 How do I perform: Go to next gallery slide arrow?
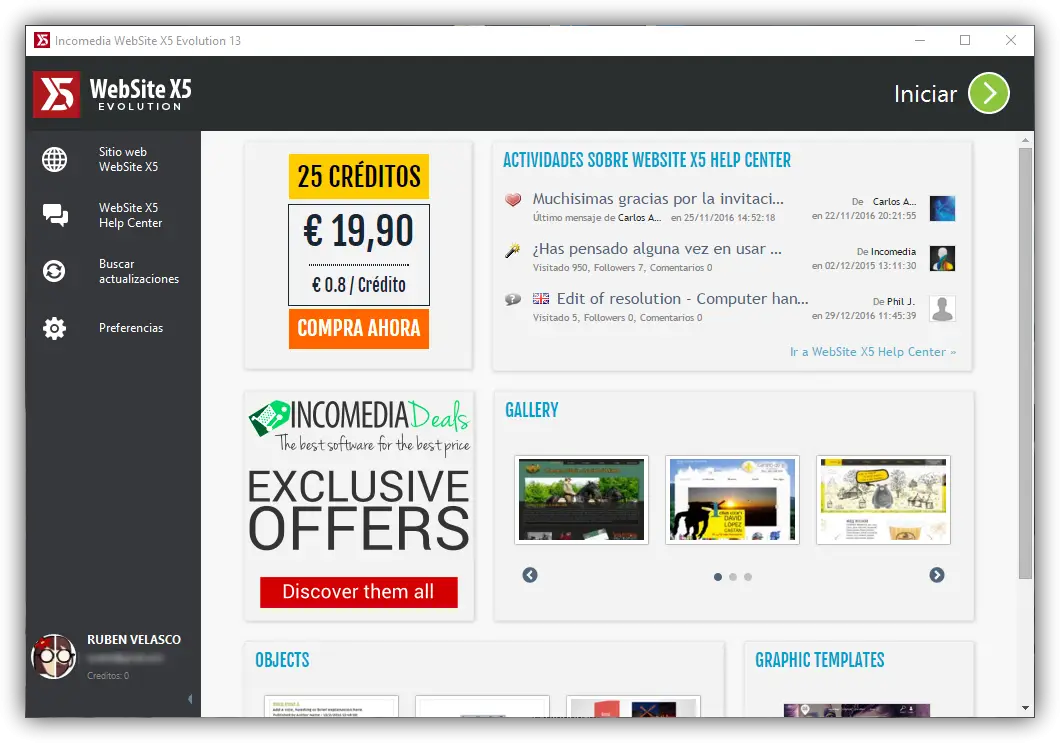click(937, 575)
